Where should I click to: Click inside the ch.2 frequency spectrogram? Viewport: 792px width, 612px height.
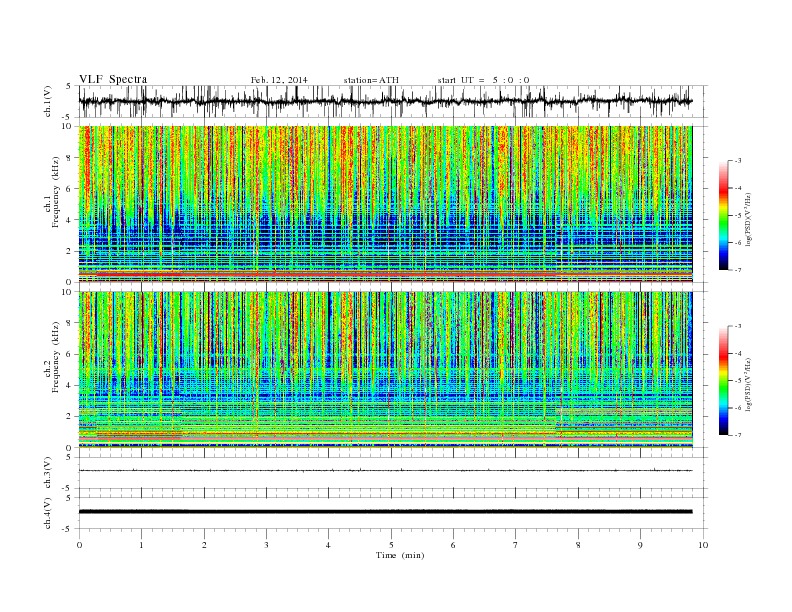tap(385, 370)
